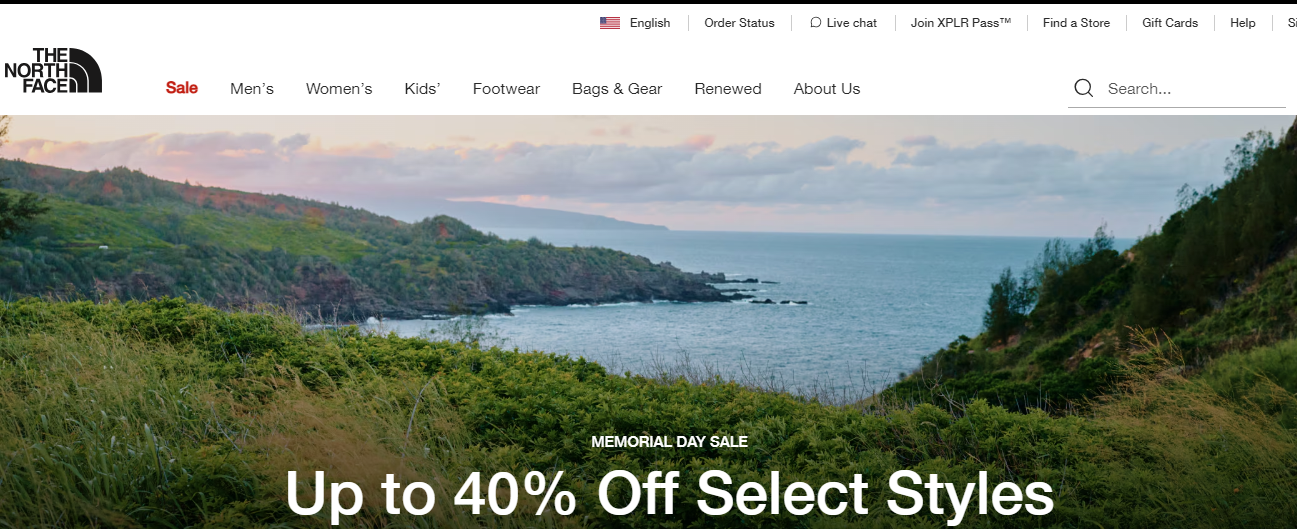Click the search magnifier icon
1297x529 pixels.
tap(1083, 88)
